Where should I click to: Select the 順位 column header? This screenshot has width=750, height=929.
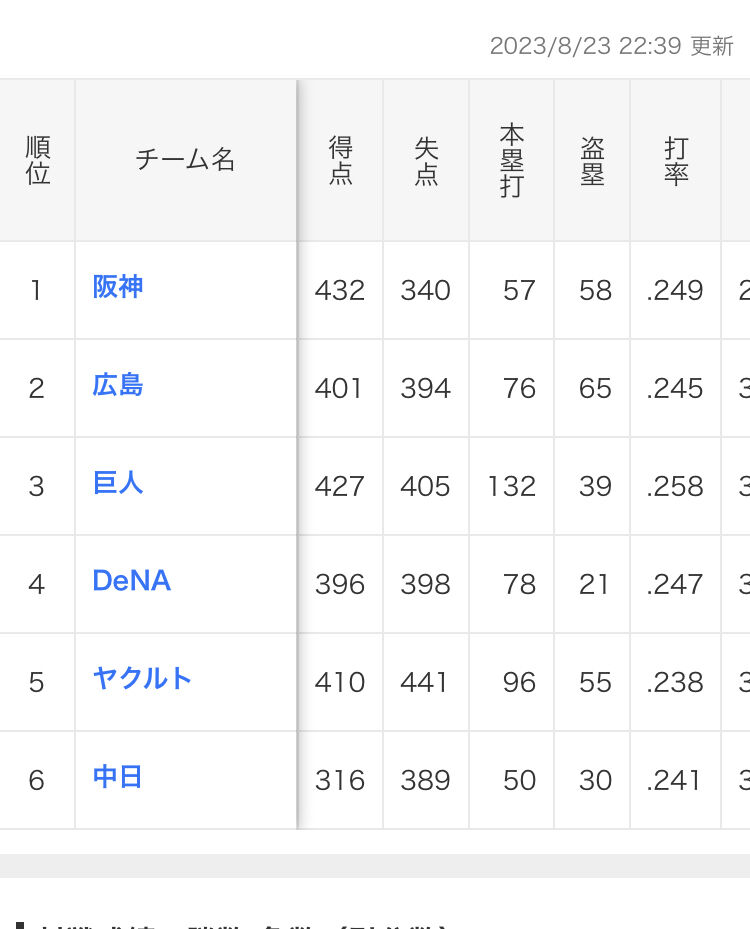(37, 160)
